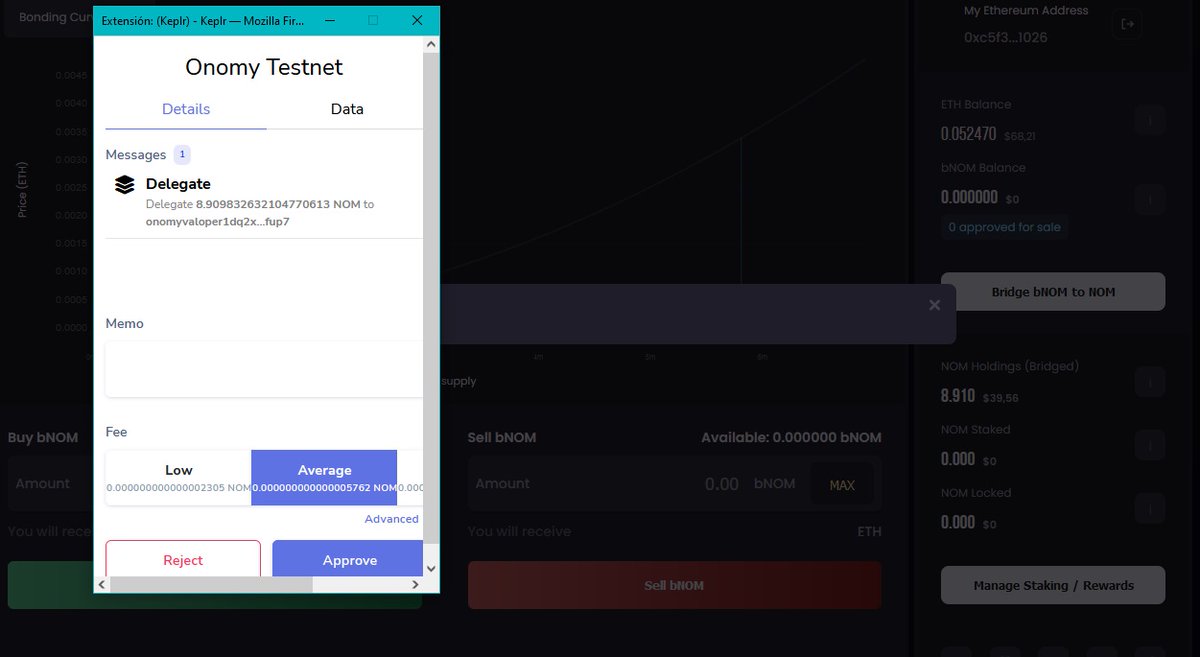Open the Advanced fee settings link
This screenshot has width=1200, height=657.
(x=392, y=519)
